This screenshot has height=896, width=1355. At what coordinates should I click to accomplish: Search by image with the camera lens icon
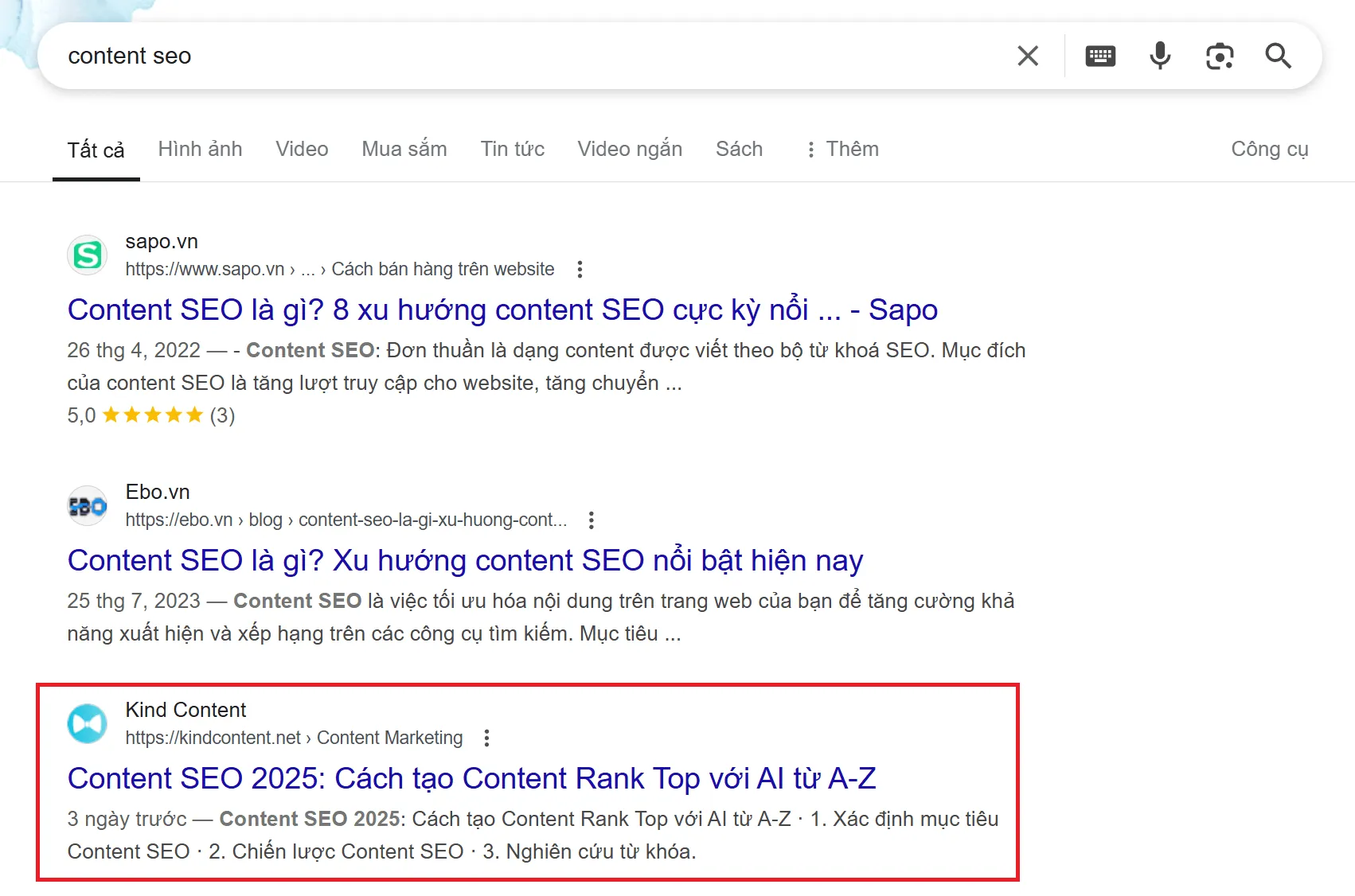(1220, 56)
